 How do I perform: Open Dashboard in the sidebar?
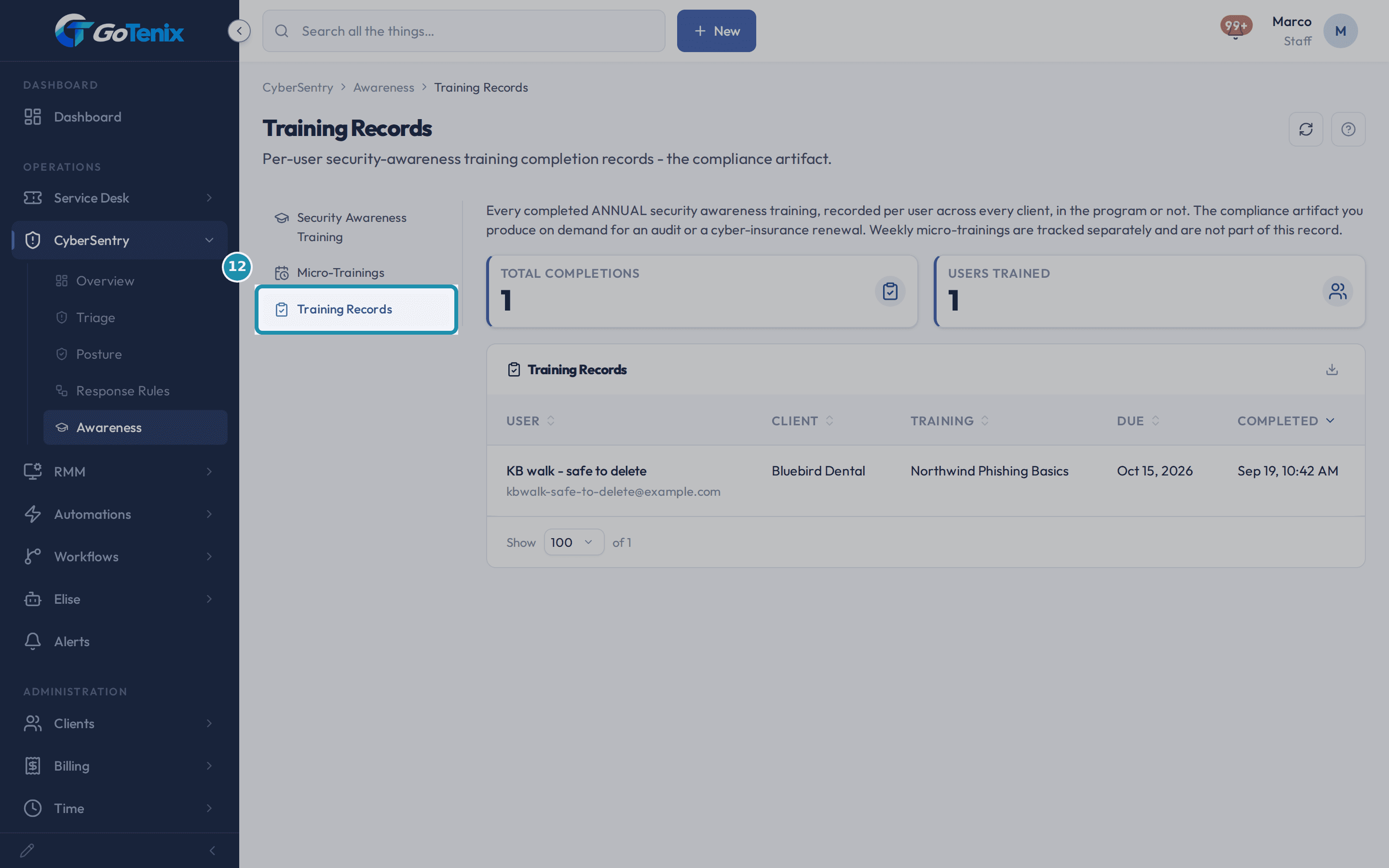pos(120,117)
